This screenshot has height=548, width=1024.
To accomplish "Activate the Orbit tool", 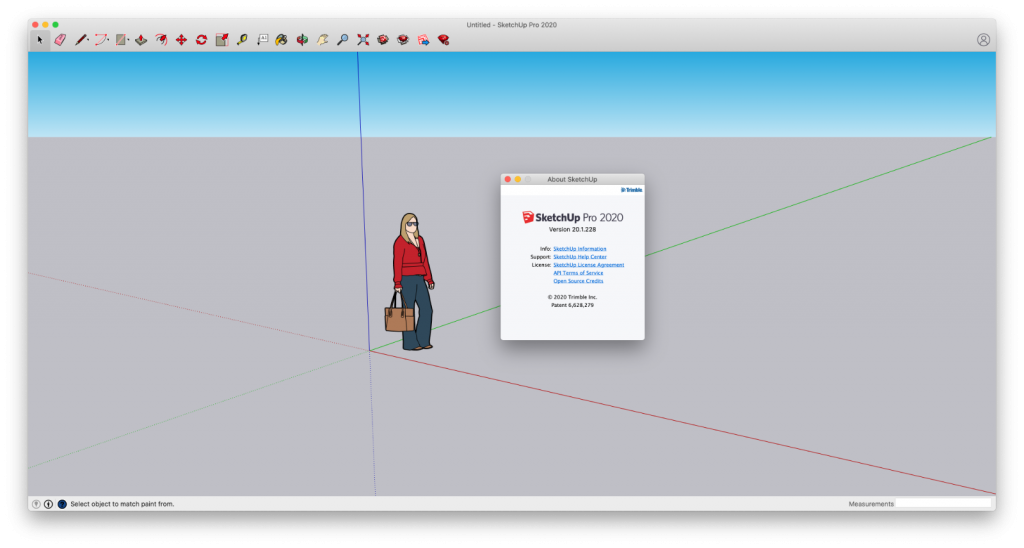I will (302, 40).
